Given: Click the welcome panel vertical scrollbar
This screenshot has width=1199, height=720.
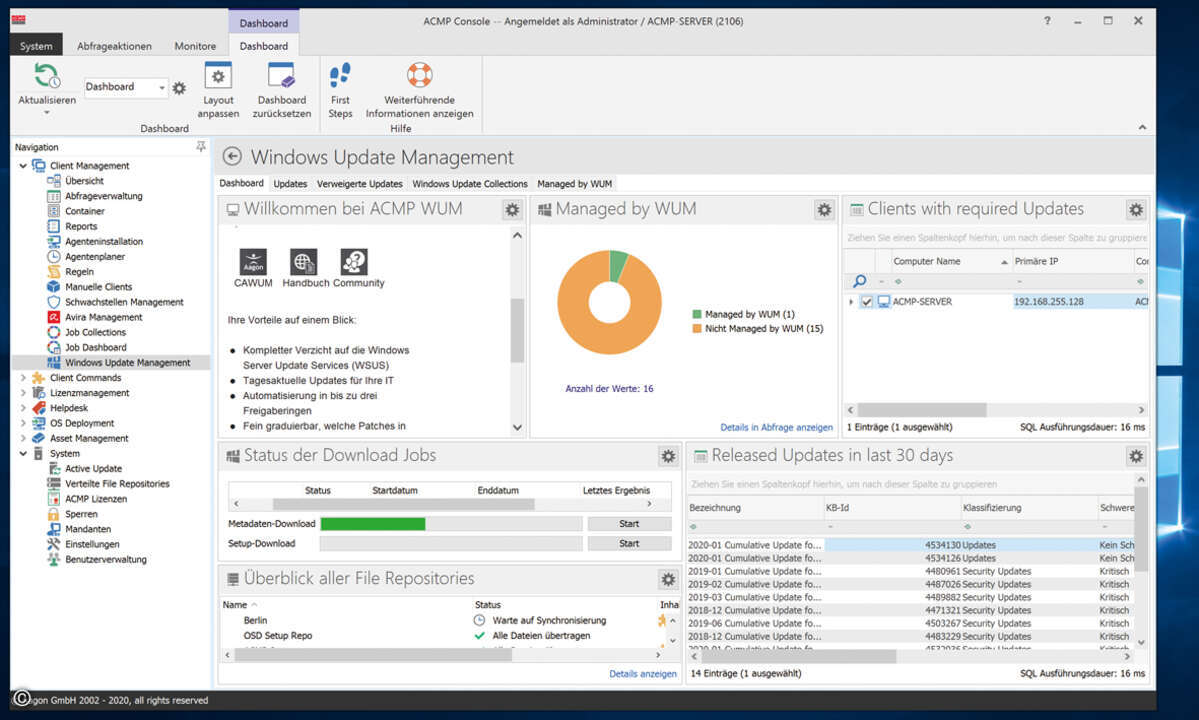Looking at the screenshot, I should point(517,330).
